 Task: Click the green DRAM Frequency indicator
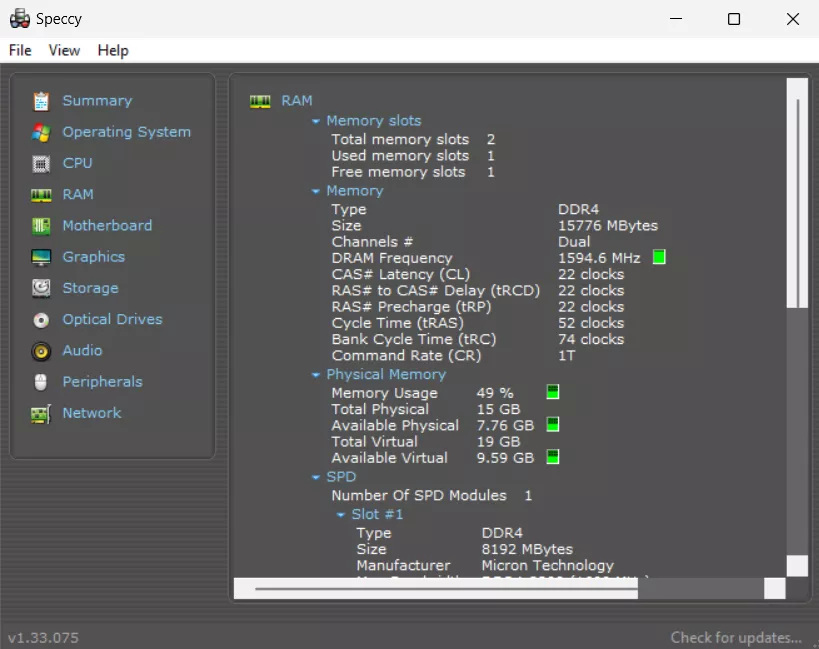pyautogui.click(x=659, y=258)
